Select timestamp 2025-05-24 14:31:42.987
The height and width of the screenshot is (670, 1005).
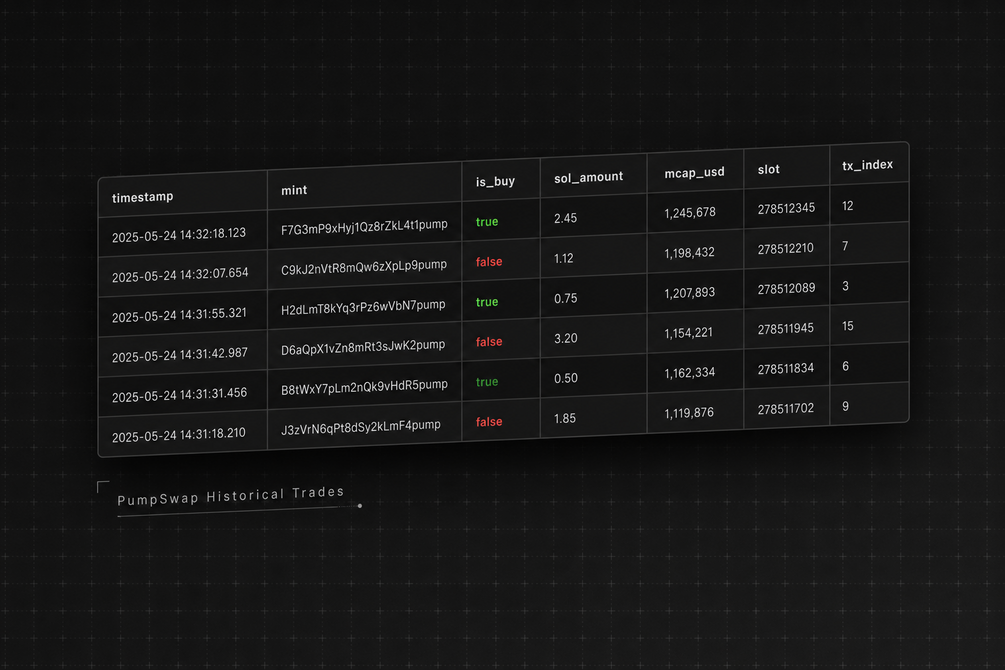[x=179, y=355]
